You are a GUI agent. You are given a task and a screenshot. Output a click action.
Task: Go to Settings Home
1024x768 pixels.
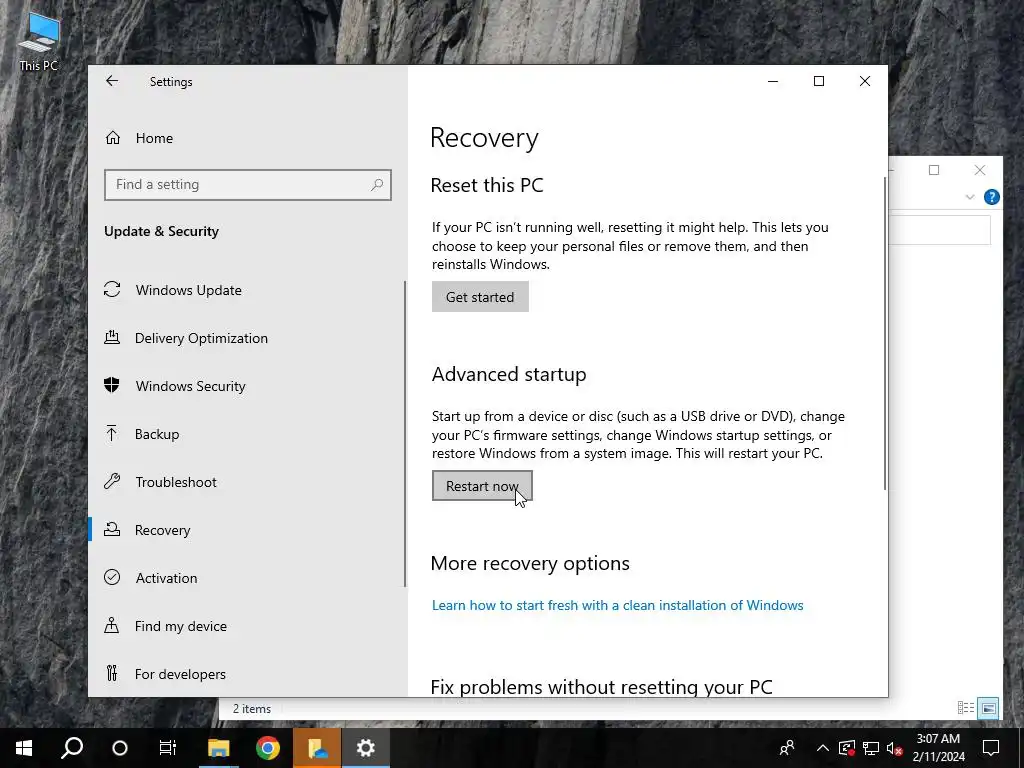tap(154, 138)
